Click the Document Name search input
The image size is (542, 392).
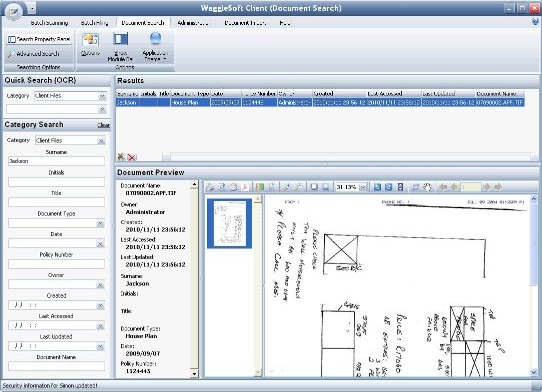[x=56, y=366]
